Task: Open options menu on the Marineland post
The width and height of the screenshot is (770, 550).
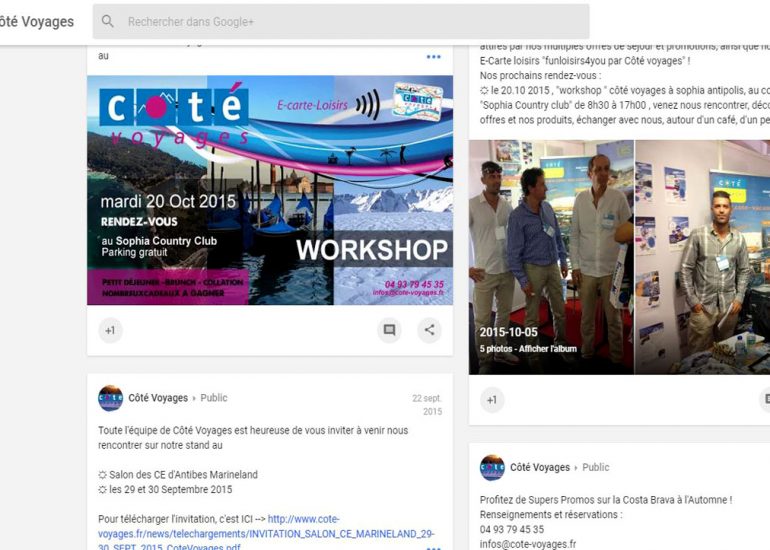Action: click(433, 546)
